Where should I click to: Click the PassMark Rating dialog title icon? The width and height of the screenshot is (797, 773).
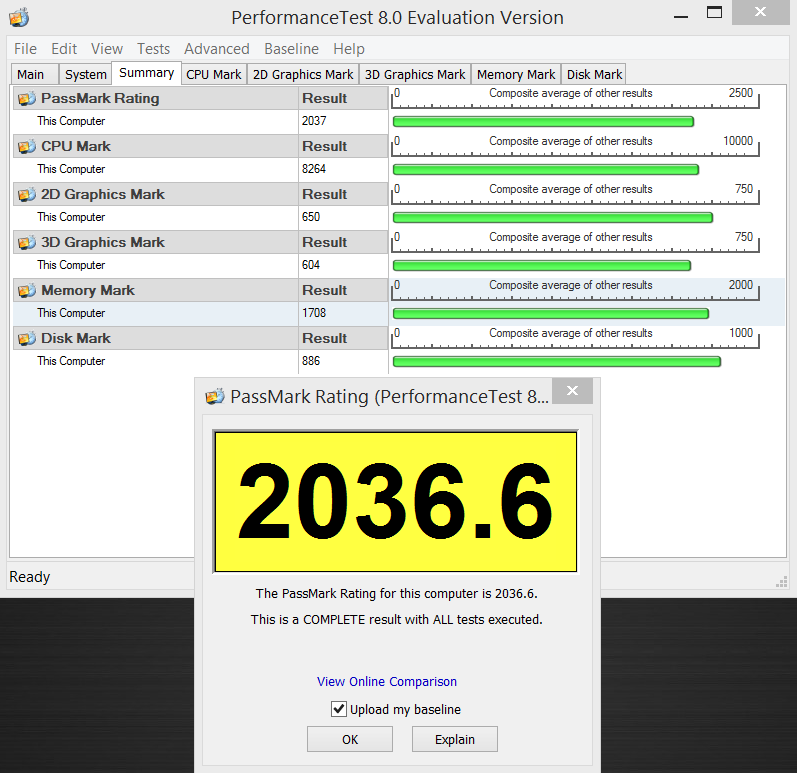click(x=215, y=396)
